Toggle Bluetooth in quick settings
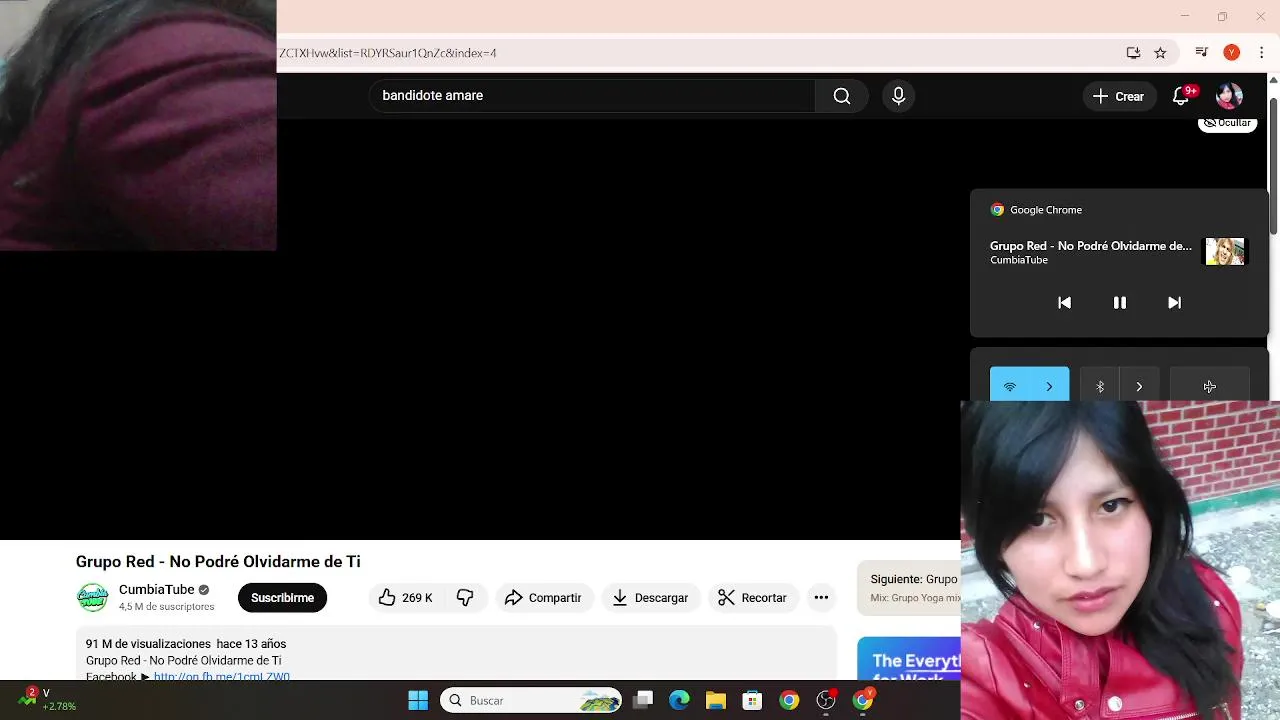Viewport: 1280px width, 720px height. pyautogui.click(x=1100, y=386)
